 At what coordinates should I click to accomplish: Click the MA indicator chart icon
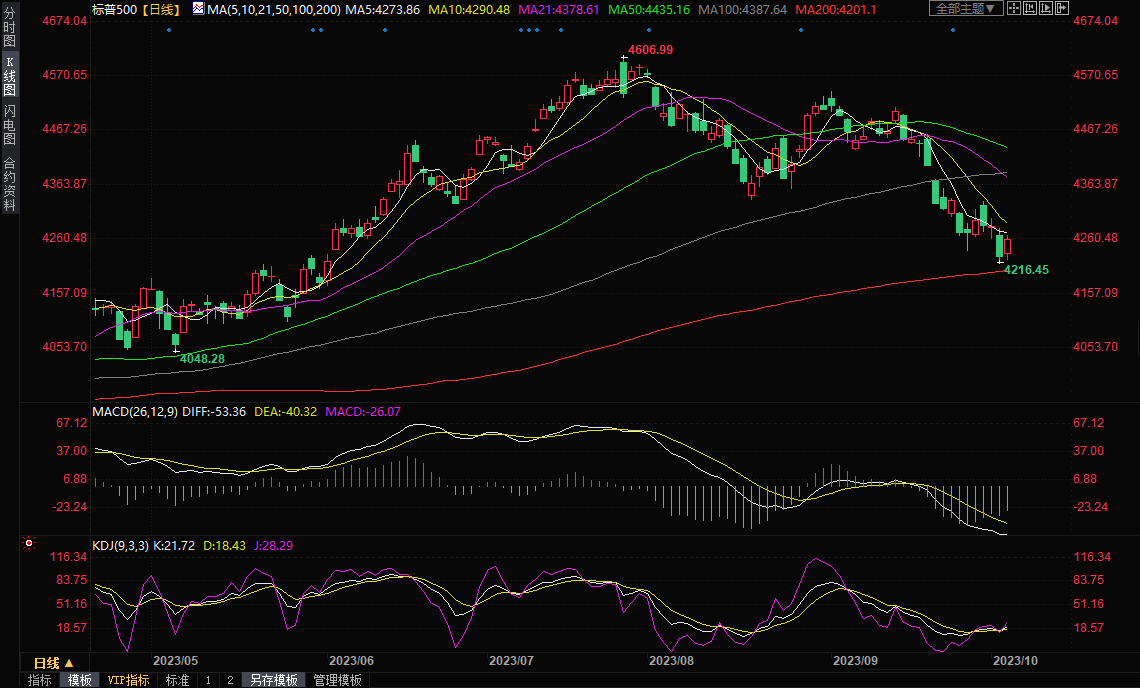pos(199,9)
